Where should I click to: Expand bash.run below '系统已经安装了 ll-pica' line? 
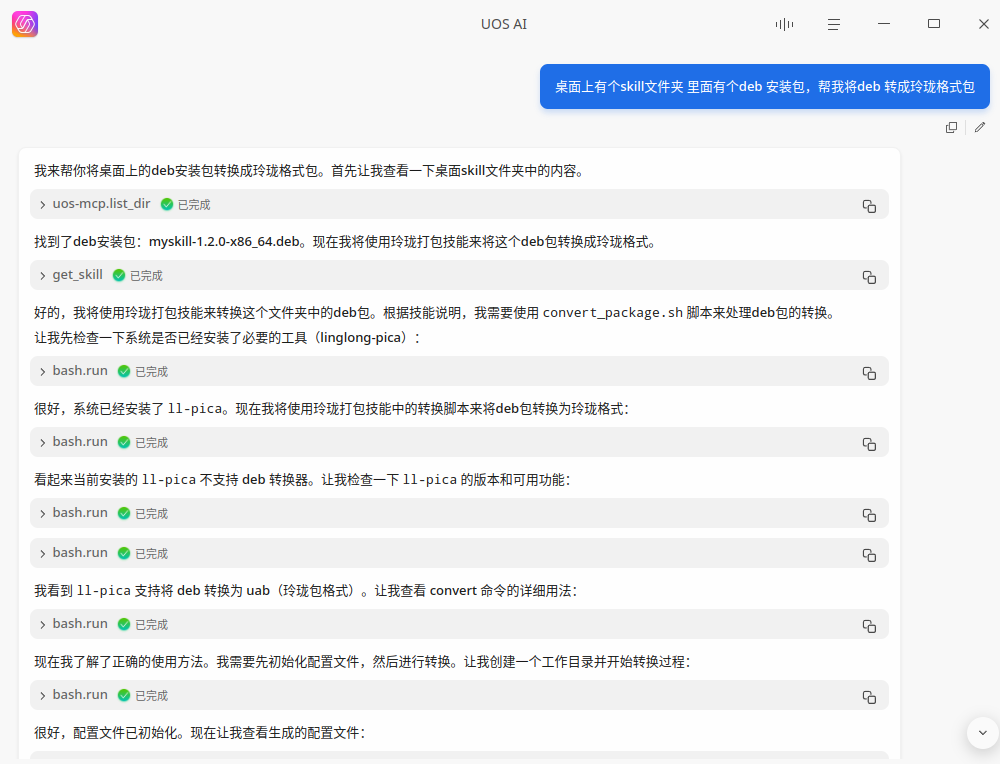43,443
